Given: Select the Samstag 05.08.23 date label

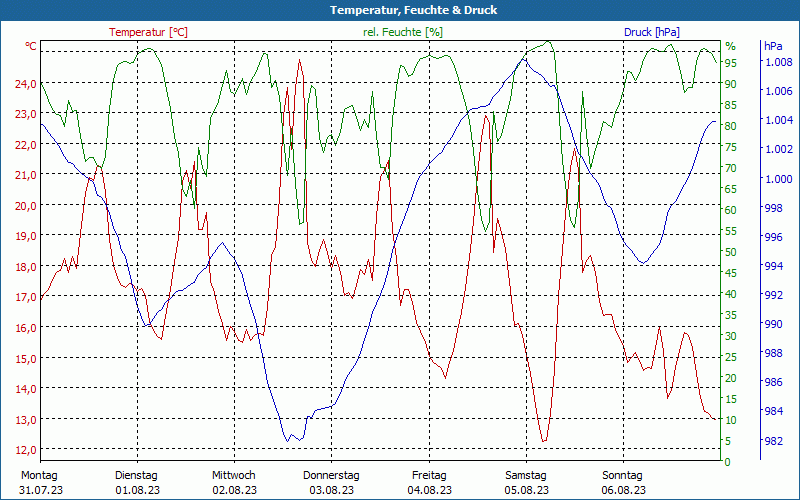Looking at the screenshot, I should [525, 482].
